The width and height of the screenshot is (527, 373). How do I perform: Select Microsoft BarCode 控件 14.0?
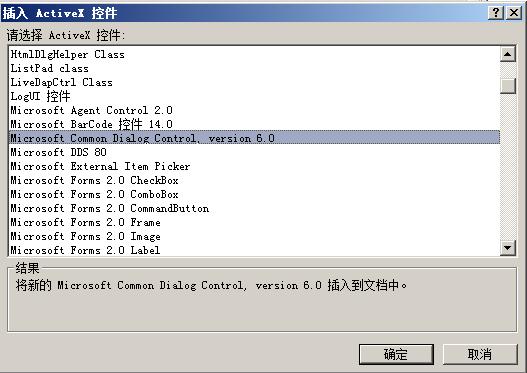(x=254, y=124)
